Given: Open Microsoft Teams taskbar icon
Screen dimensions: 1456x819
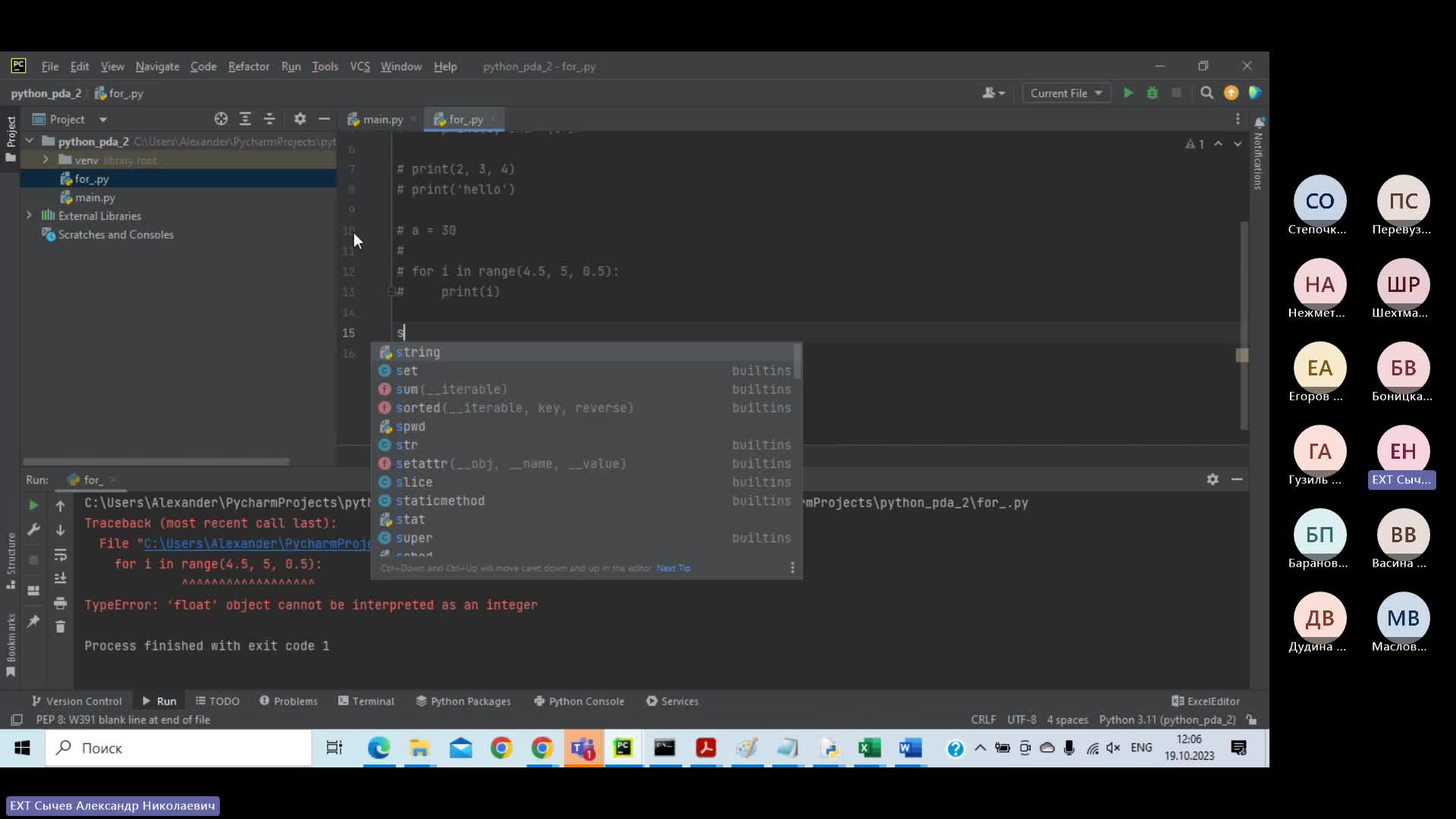Looking at the screenshot, I should (x=582, y=748).
